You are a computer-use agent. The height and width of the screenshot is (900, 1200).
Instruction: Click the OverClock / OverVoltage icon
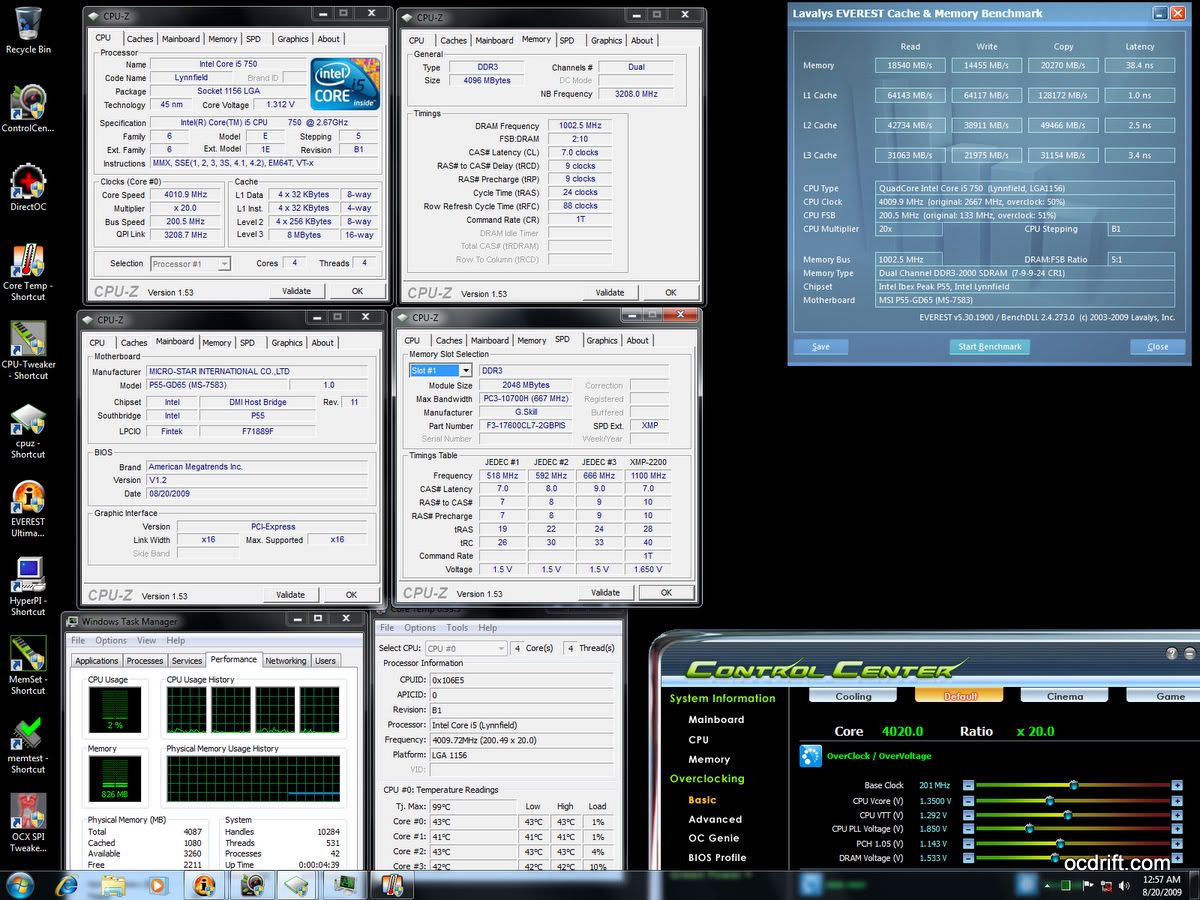pyautogui.click(x=810, y=756)
